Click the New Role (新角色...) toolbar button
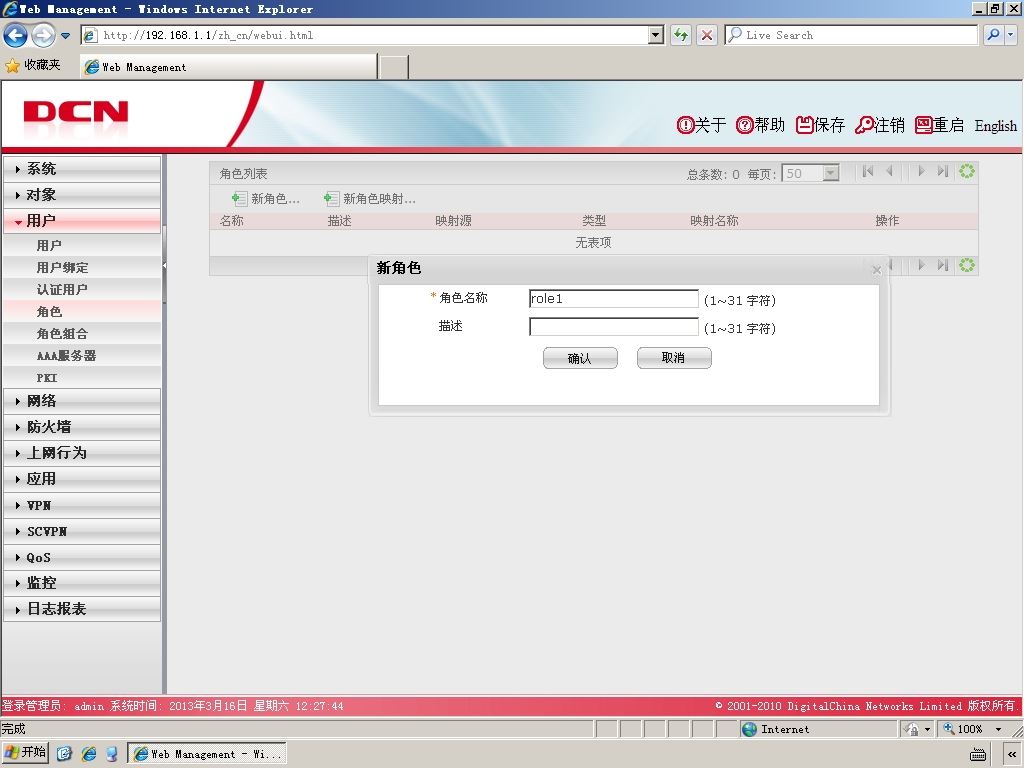This screenshot has height=768, width=1024. point(266,199)
